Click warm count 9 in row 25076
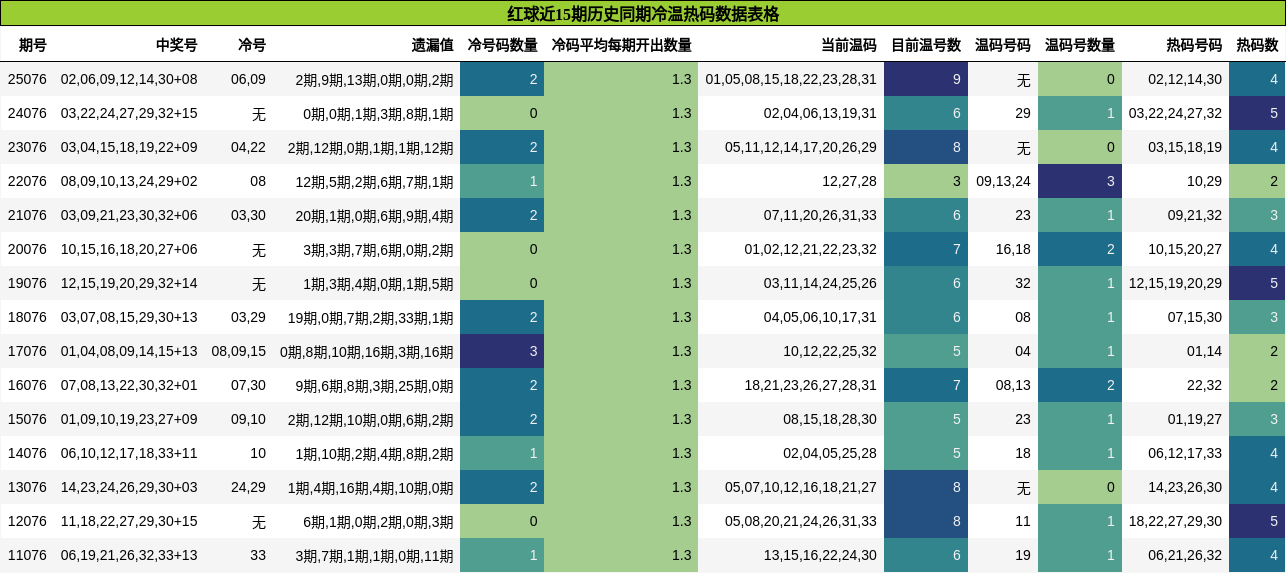Viewport: 1286px width, 573px height. (x=926, y=79)
